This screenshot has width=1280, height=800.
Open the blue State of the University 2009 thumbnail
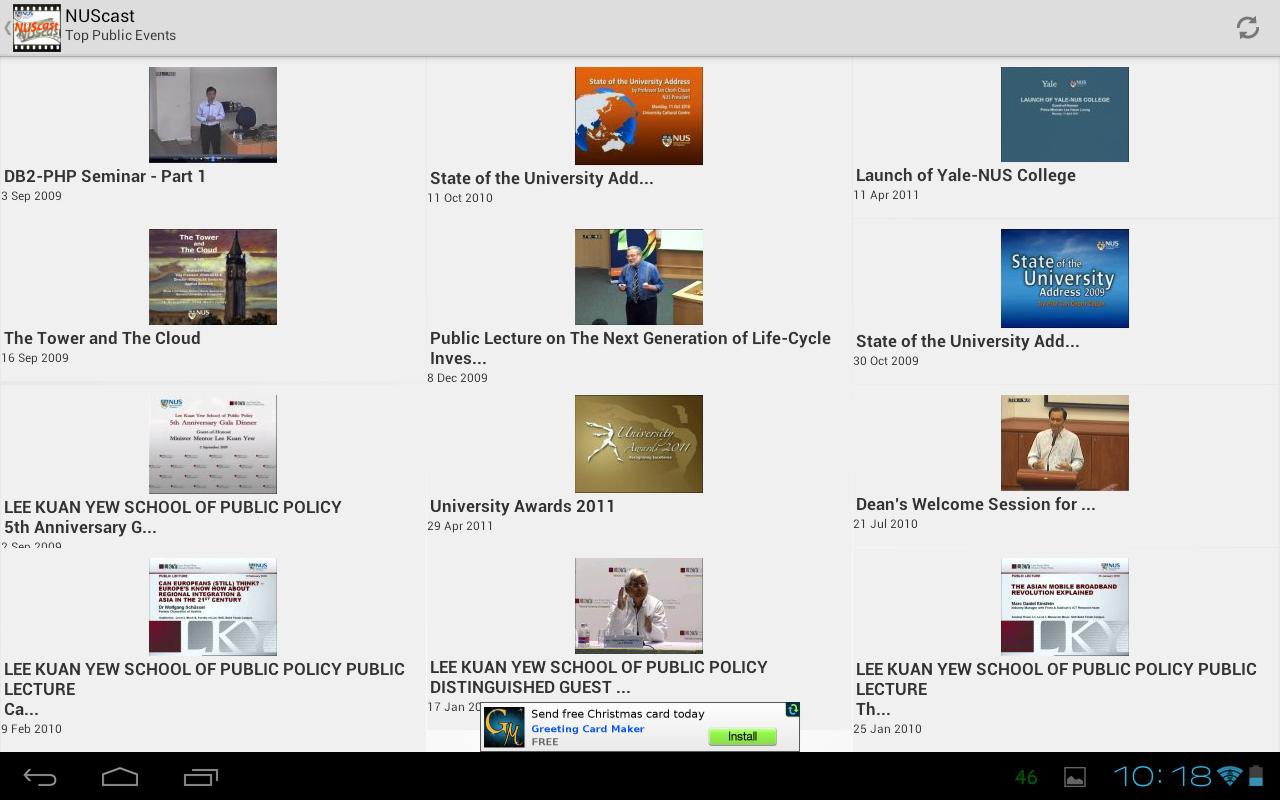(x=1065, y=278)
